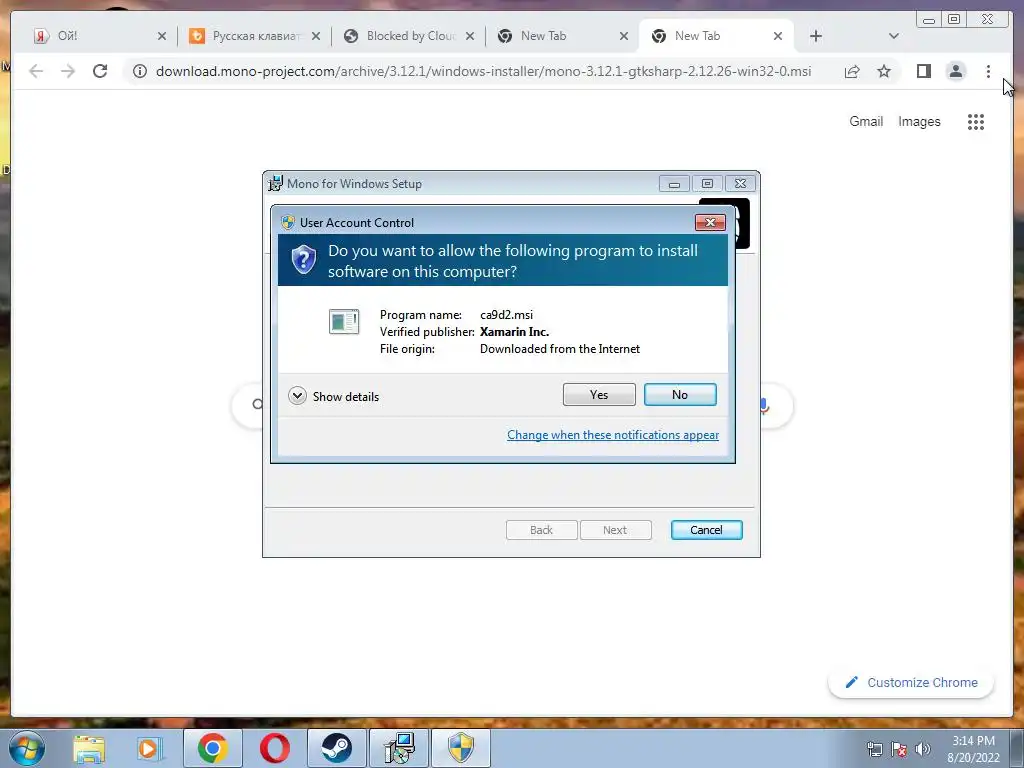This screenshot has width=1024, height=768.
Task: Open Gmail link
Action: coord(866,121)
